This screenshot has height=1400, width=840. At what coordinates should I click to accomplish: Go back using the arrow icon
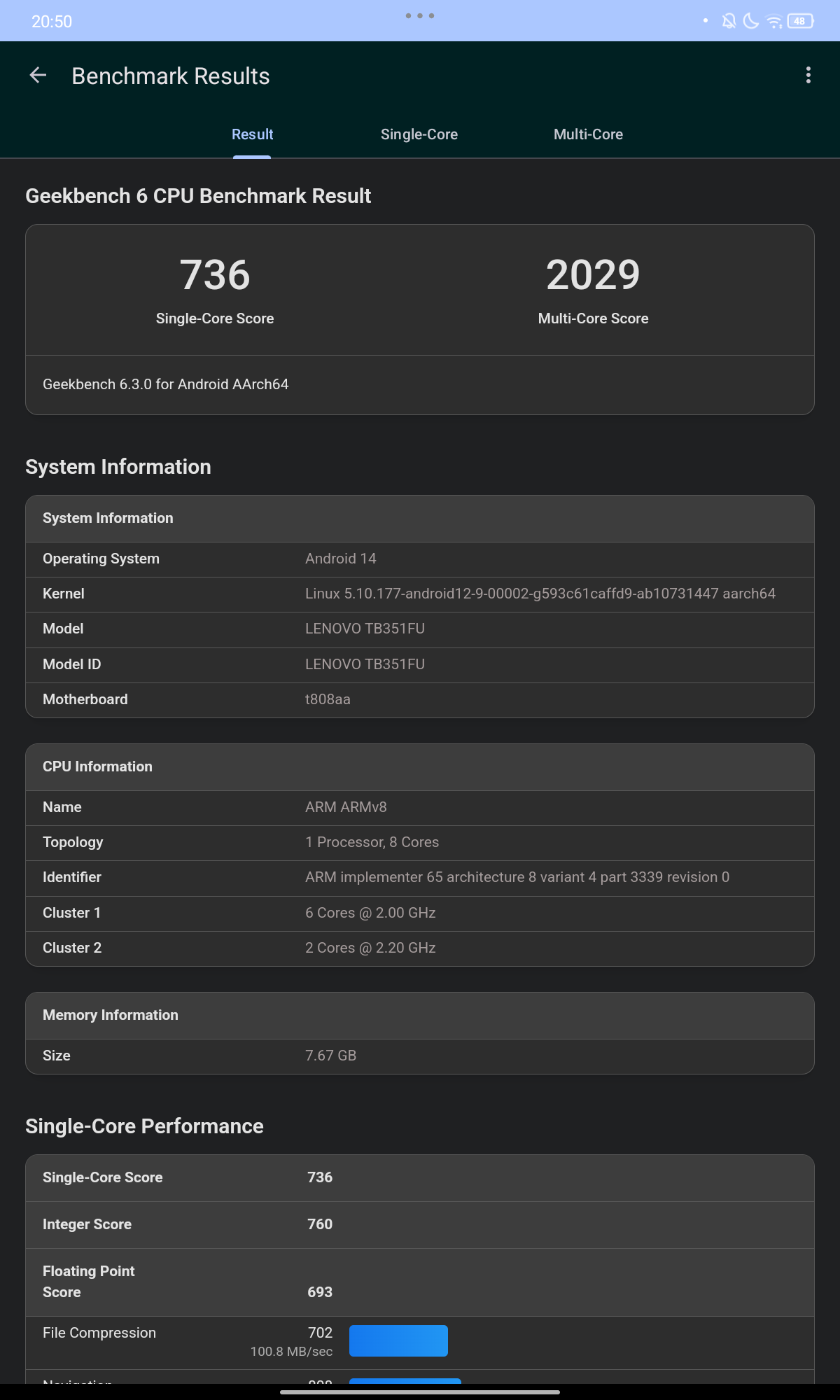(x=38, y=76)
